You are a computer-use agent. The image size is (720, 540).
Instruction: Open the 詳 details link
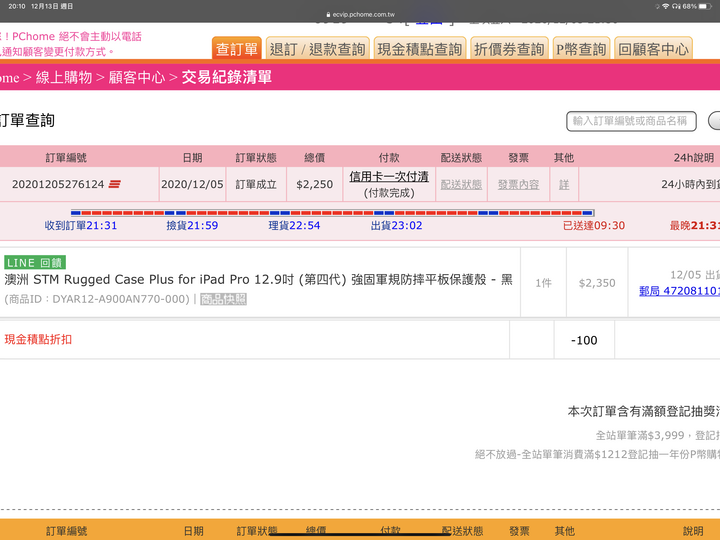[564, 185]
